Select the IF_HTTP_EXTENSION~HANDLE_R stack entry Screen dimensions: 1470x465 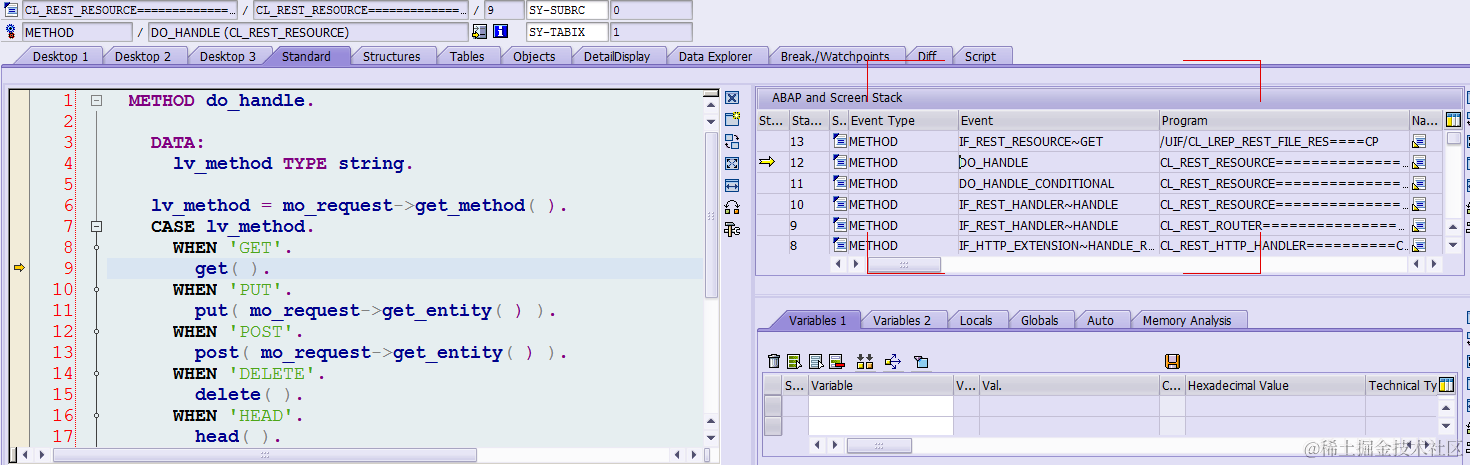tap(1059, 246)
